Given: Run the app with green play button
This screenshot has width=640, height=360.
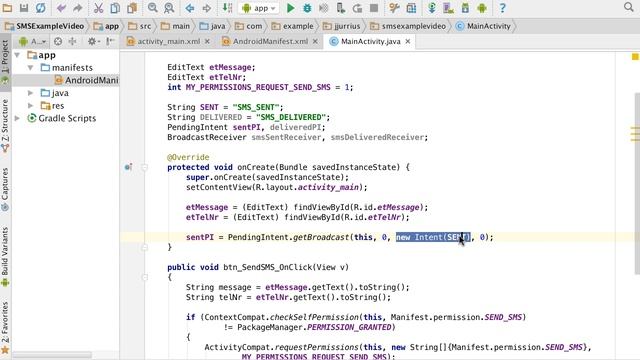Looking at the screenshot, I should point(290,8).
